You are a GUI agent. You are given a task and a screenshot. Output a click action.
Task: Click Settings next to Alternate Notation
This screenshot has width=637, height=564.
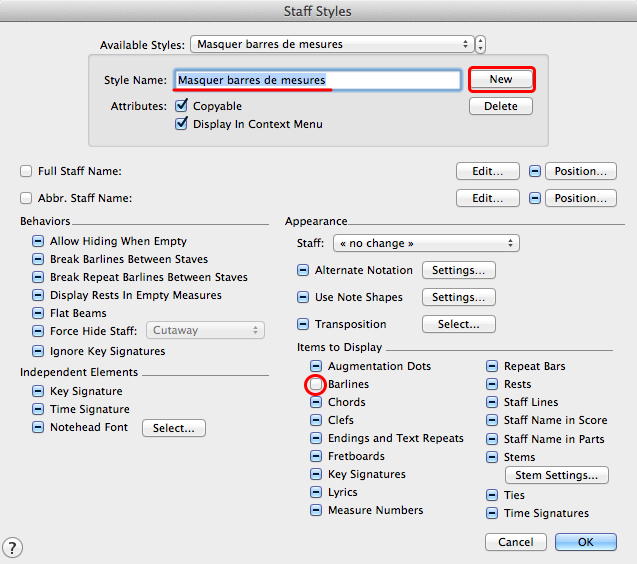coord(458,270)
